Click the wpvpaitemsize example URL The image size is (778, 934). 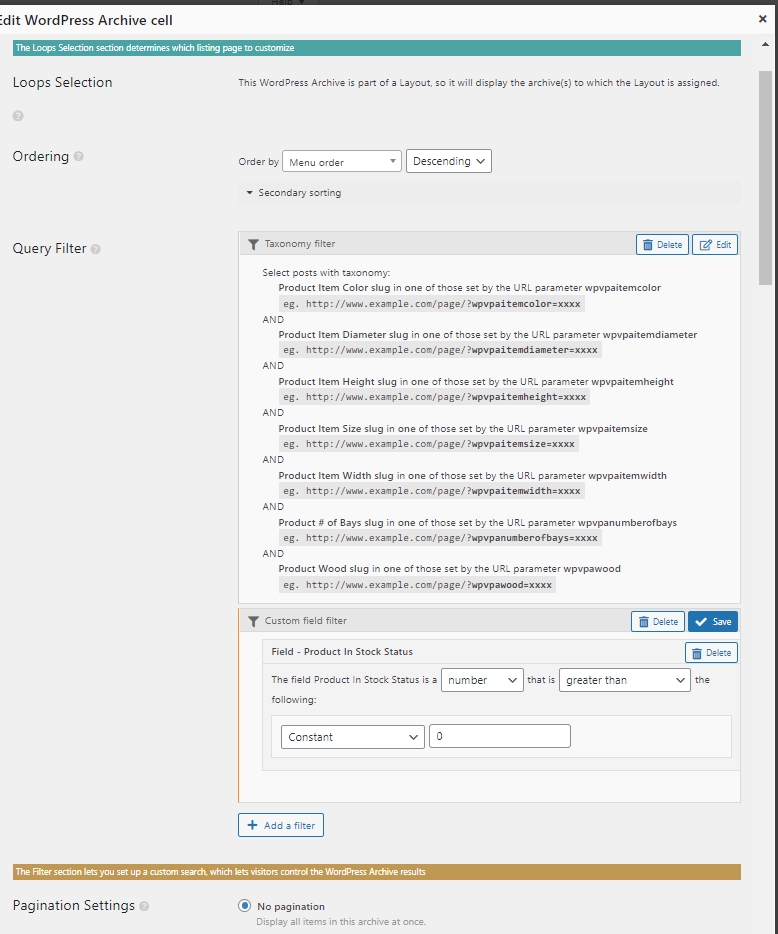(429, 444)
